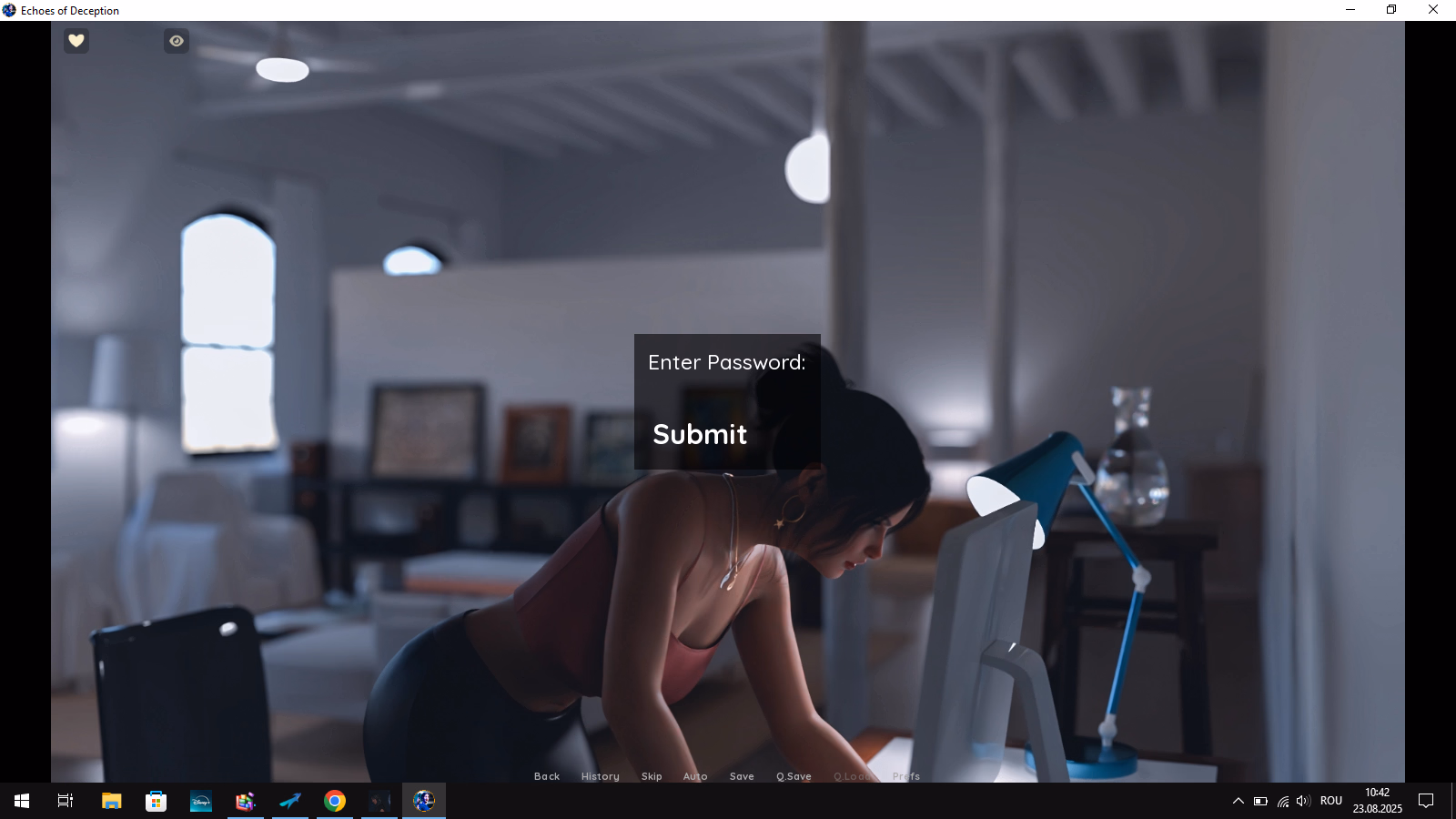The image size is (1456, 819).
Task: Change the ROU input language
Action: point(1331,801)
